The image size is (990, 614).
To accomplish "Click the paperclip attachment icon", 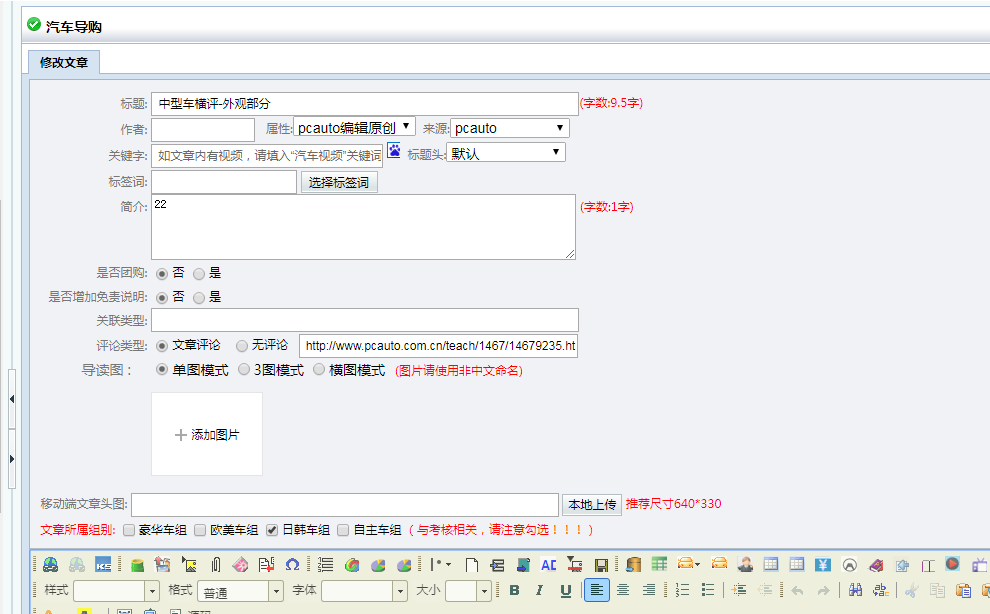I will coord(214,564).
